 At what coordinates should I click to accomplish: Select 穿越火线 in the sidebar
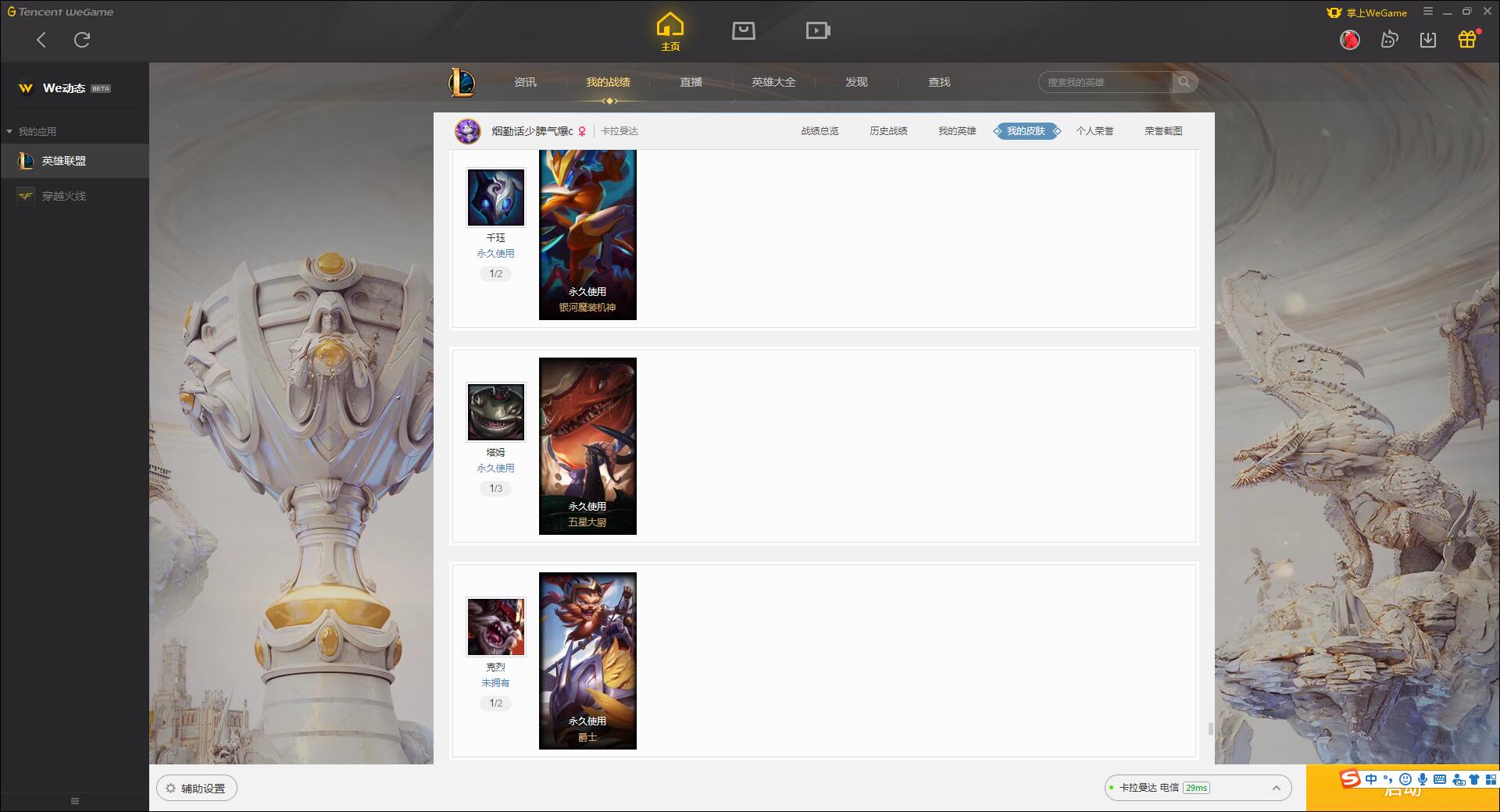(x=74, y=196)
